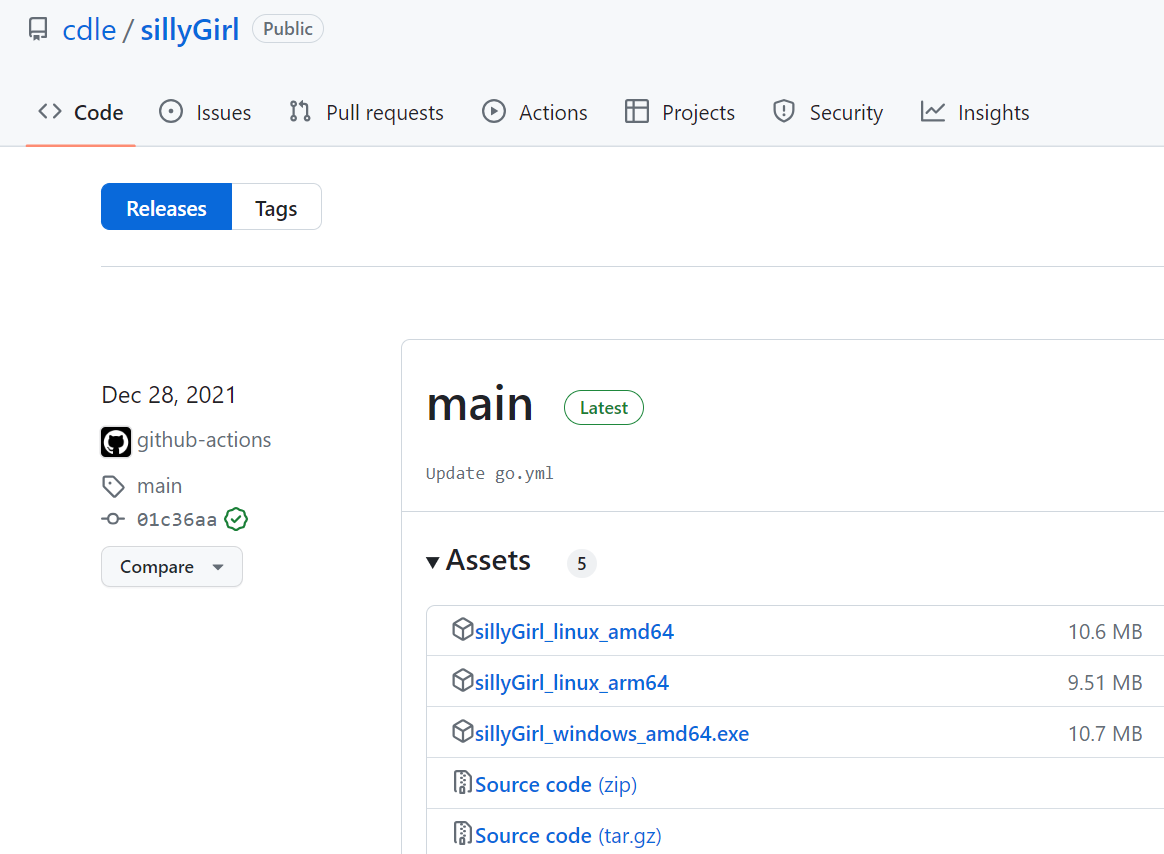Screen dimensions: 1164x854
Task: Click the 9.51 MB size value
Action: coord(1105,683)
